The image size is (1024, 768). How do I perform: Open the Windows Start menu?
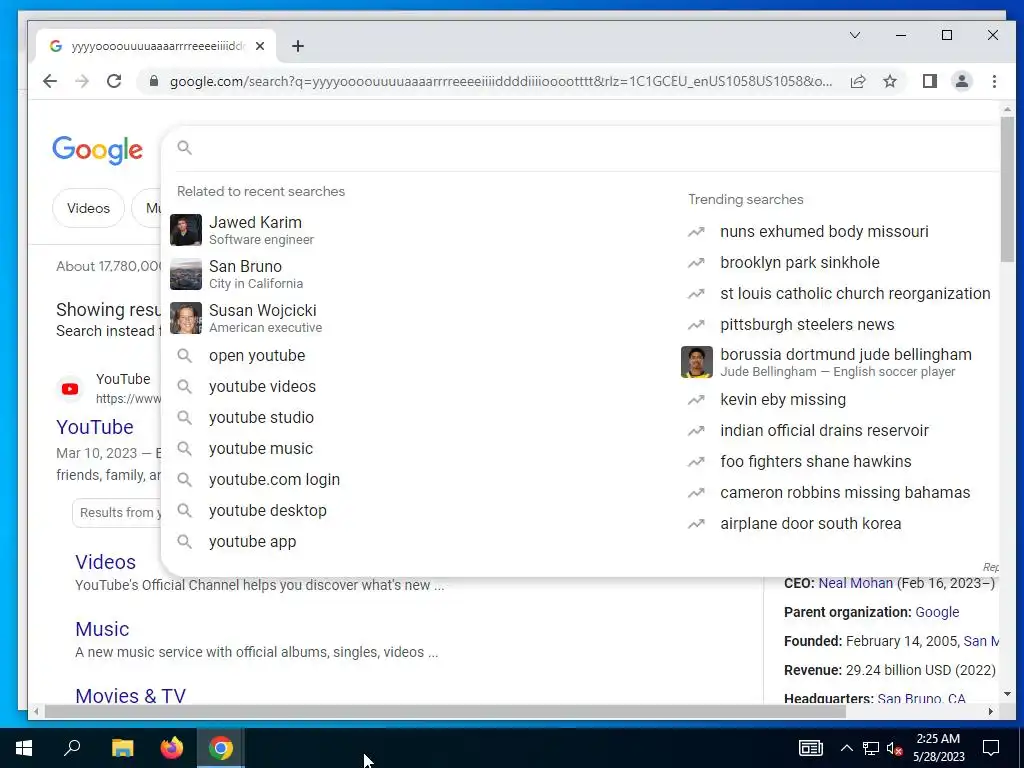click(x=24, y=748)
